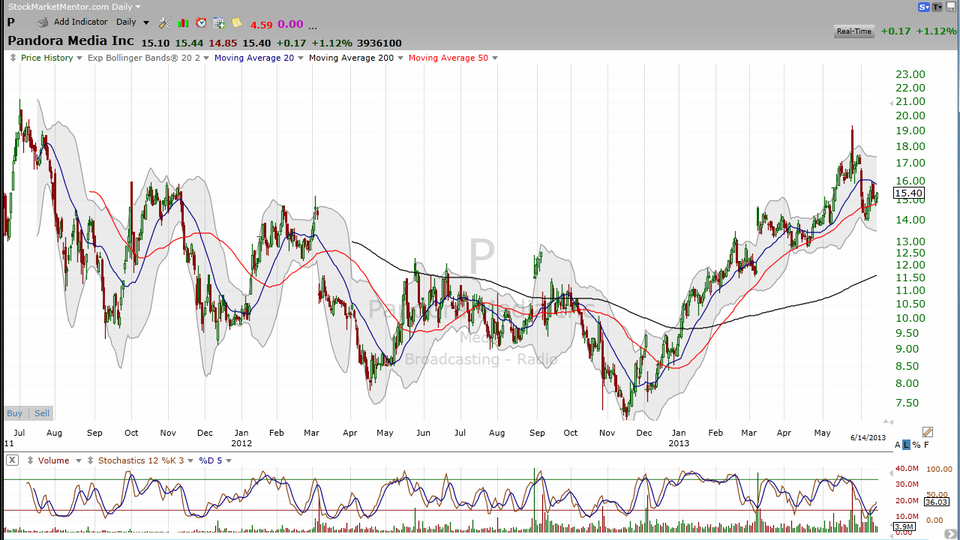
Task: Click the volume figure 3936100
Action: pyautogui.click(x=379, y=43)
